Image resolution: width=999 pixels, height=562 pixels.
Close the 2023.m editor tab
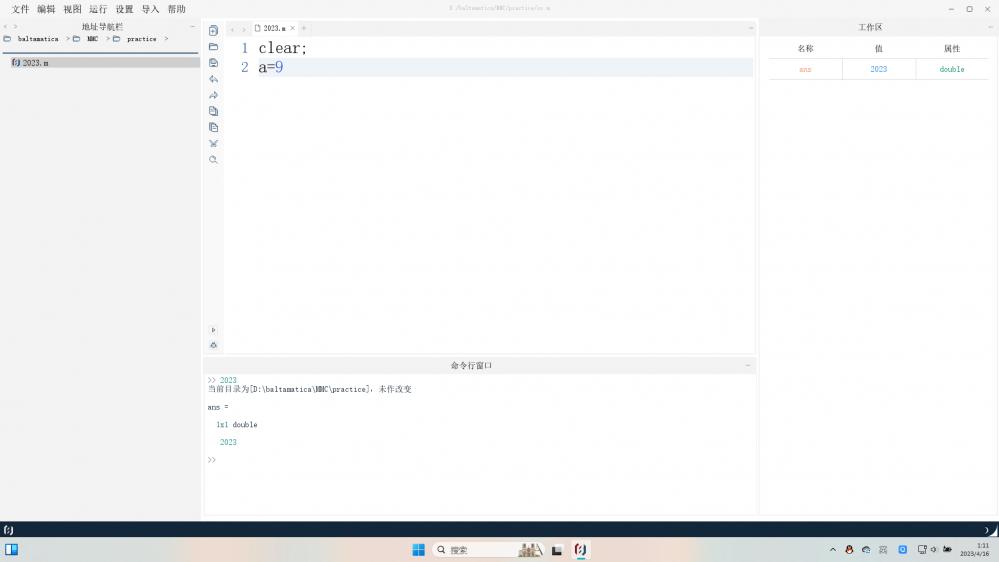tap(292, 28)
